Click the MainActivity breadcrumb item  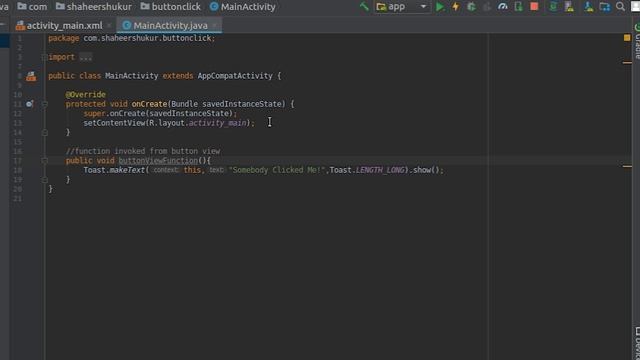tap(242, 7)
